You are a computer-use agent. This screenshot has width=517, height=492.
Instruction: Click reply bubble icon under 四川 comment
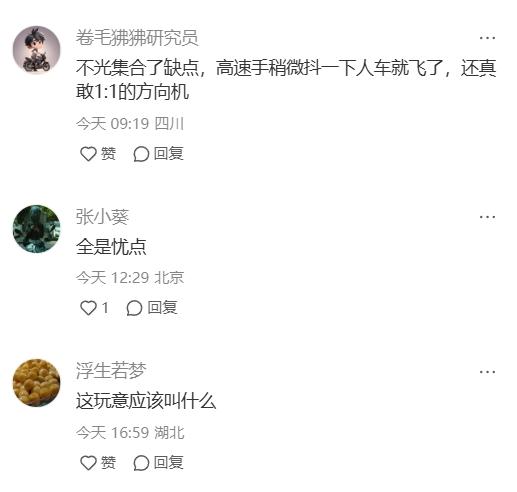click(141, 154)
